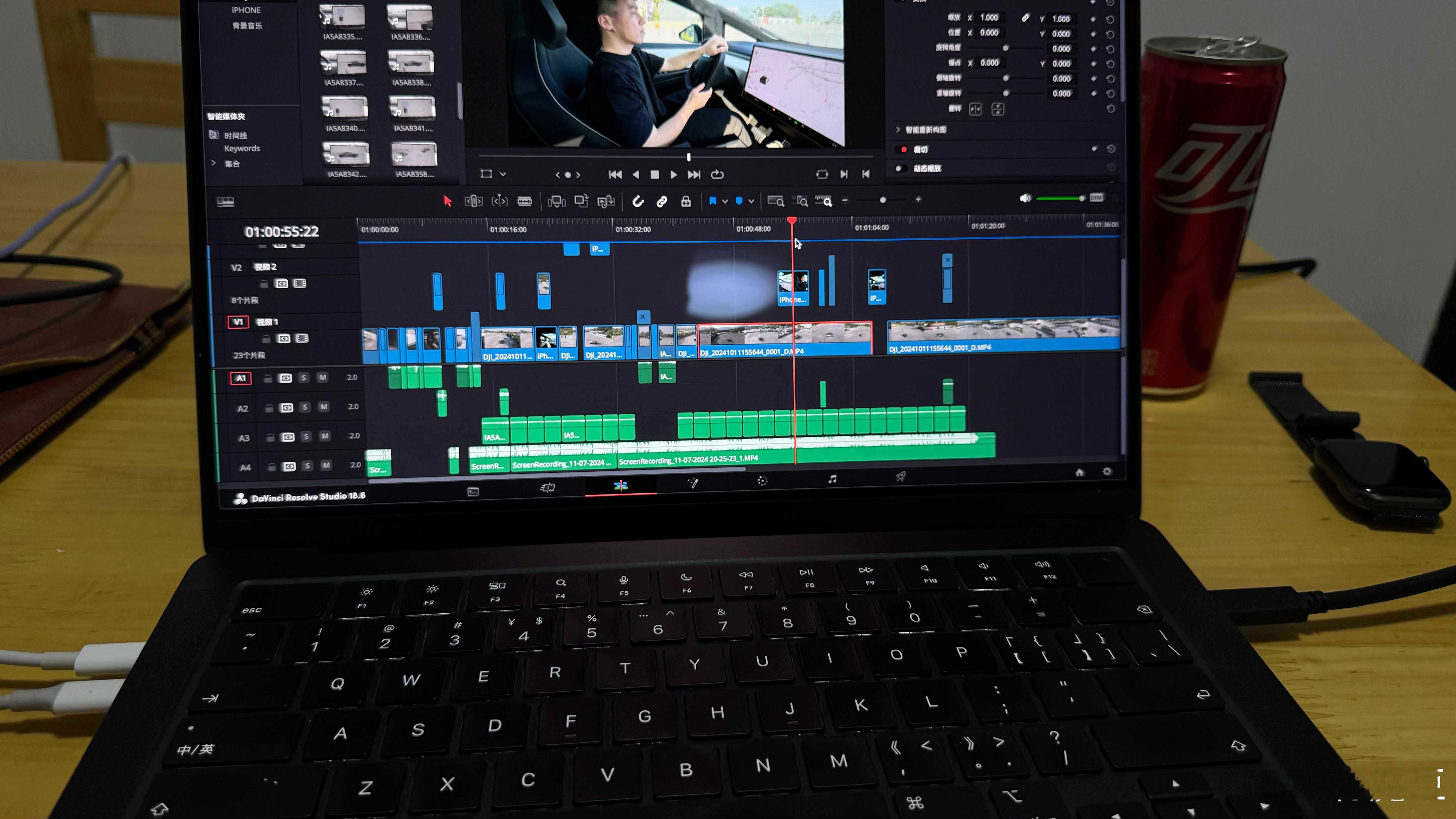Viewport: 1456px width, 819px height.
Task: Jump to last frame in viewer
Action: click(x=694, y=175)
